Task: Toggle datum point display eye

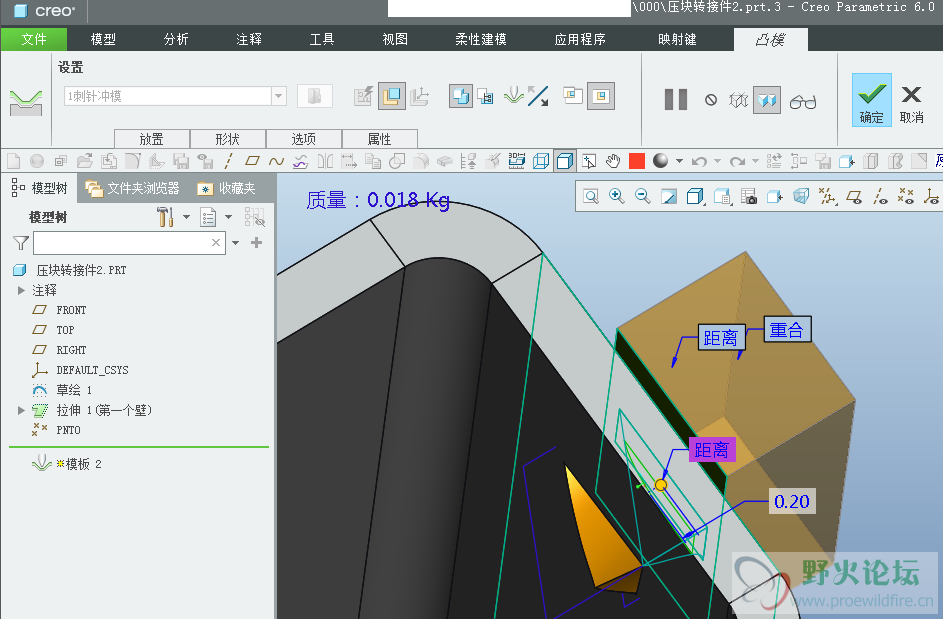Action: (906, 196)
